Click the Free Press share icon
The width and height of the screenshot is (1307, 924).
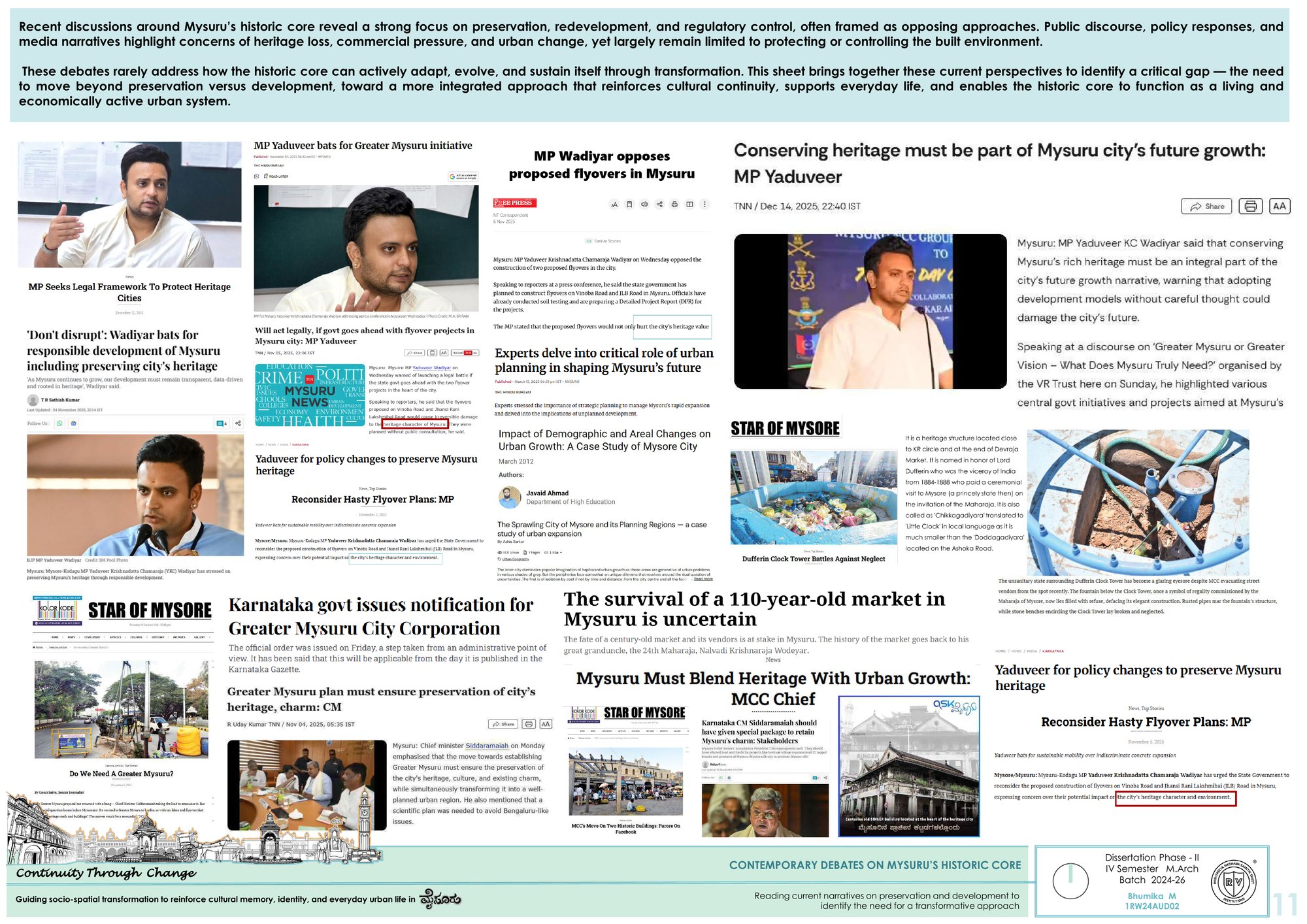point(659,205)
